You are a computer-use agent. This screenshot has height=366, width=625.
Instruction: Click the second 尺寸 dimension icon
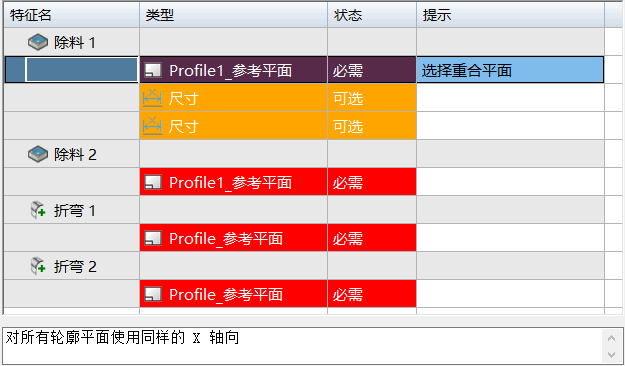pyautogui.click(x=153, y=126)
